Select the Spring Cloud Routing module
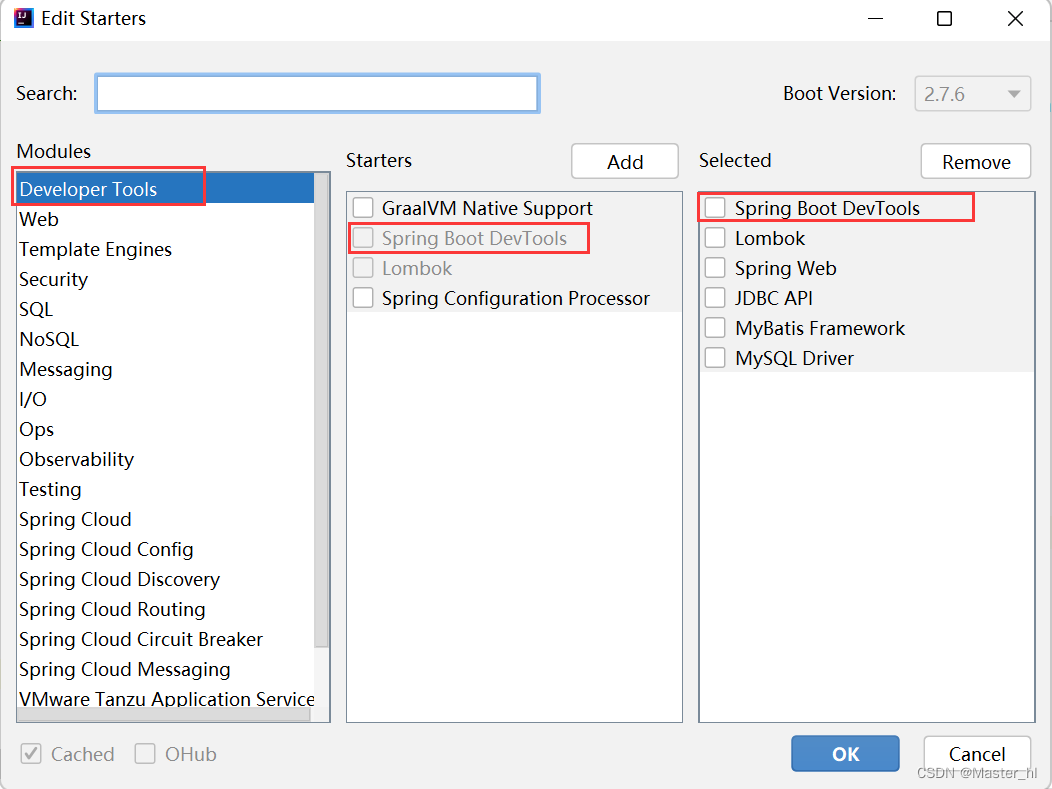Screen dimensions: 1052x789 pos(165,609)
